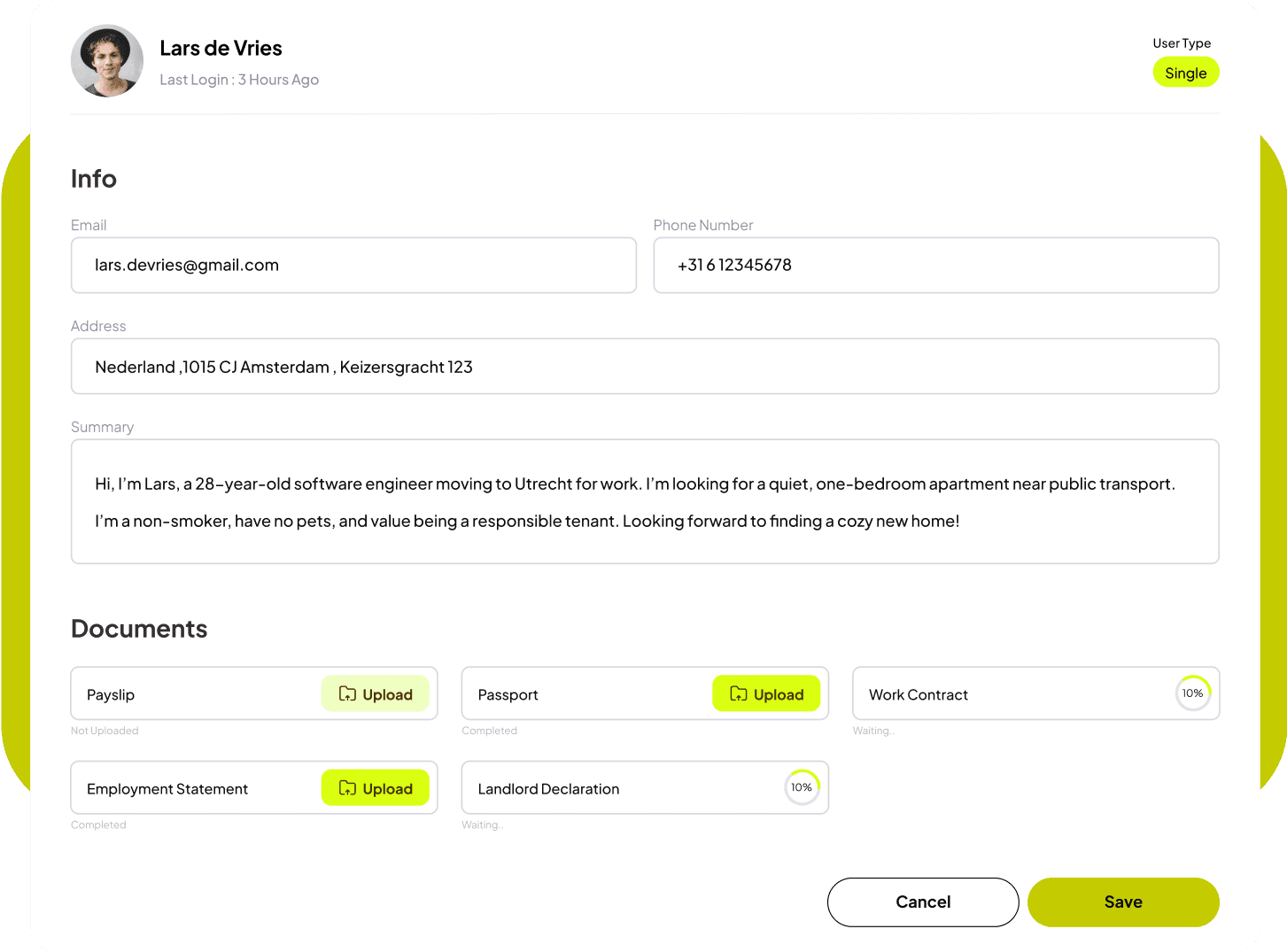Click the Work Contract document label

coord(919,695)
